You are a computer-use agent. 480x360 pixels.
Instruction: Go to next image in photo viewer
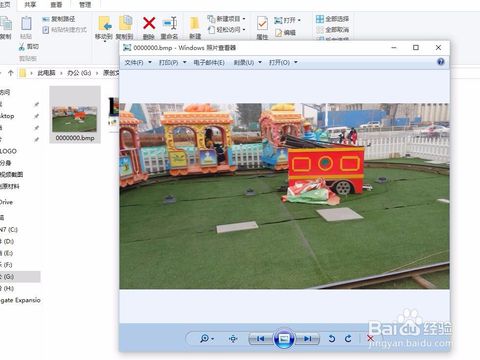tap(308, 339)
